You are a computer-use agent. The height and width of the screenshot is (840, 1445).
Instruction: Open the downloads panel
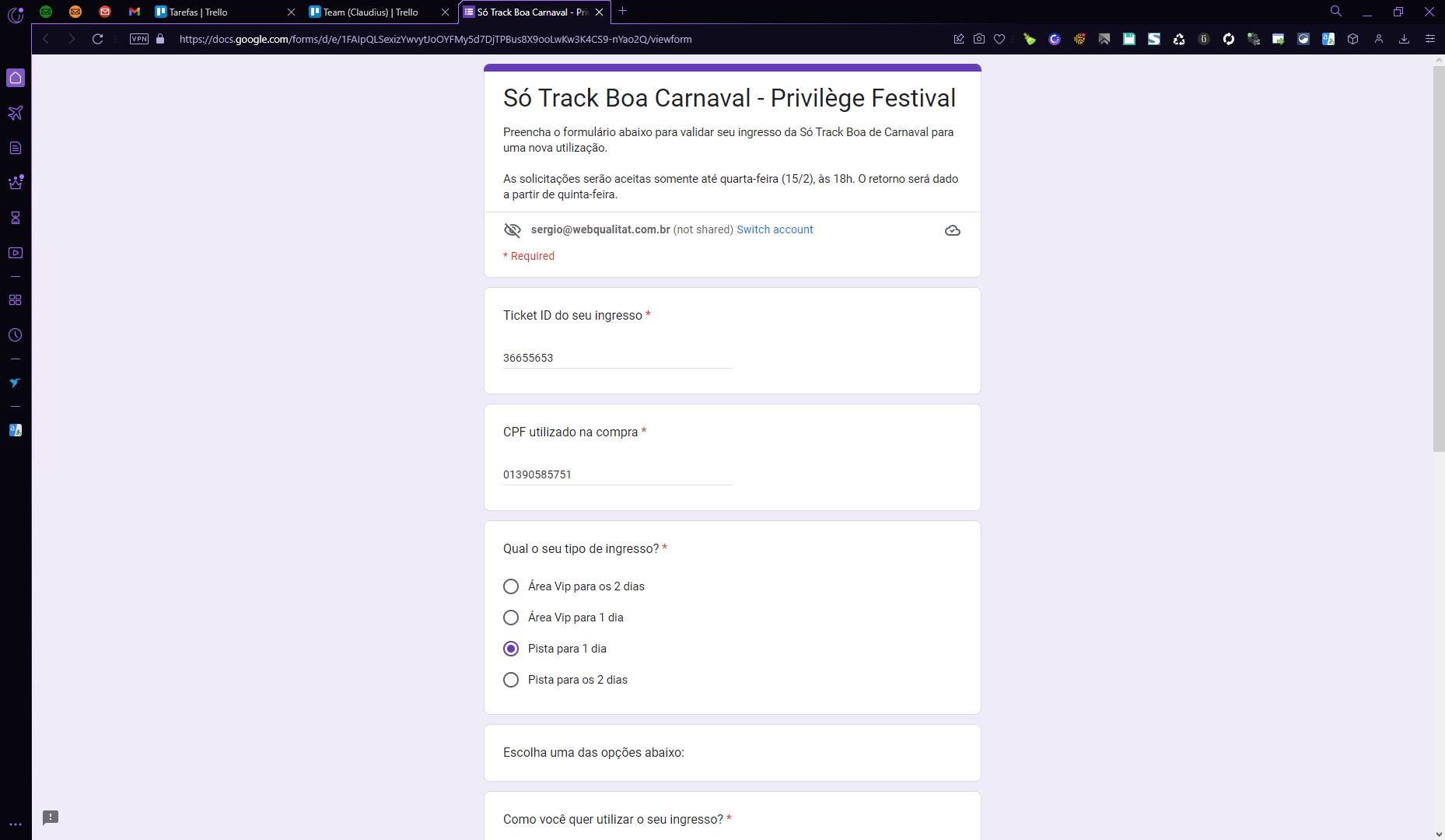coord(1404,39)
